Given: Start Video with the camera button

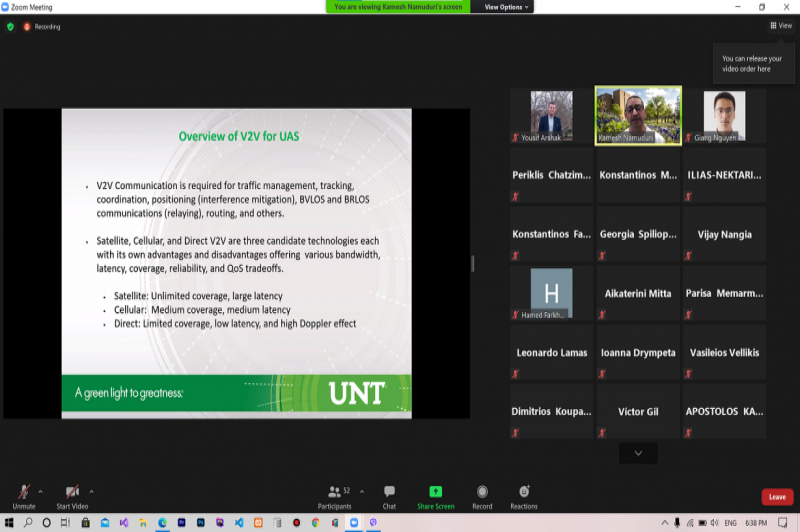Looking at the screenshot, I should [72, 492].
